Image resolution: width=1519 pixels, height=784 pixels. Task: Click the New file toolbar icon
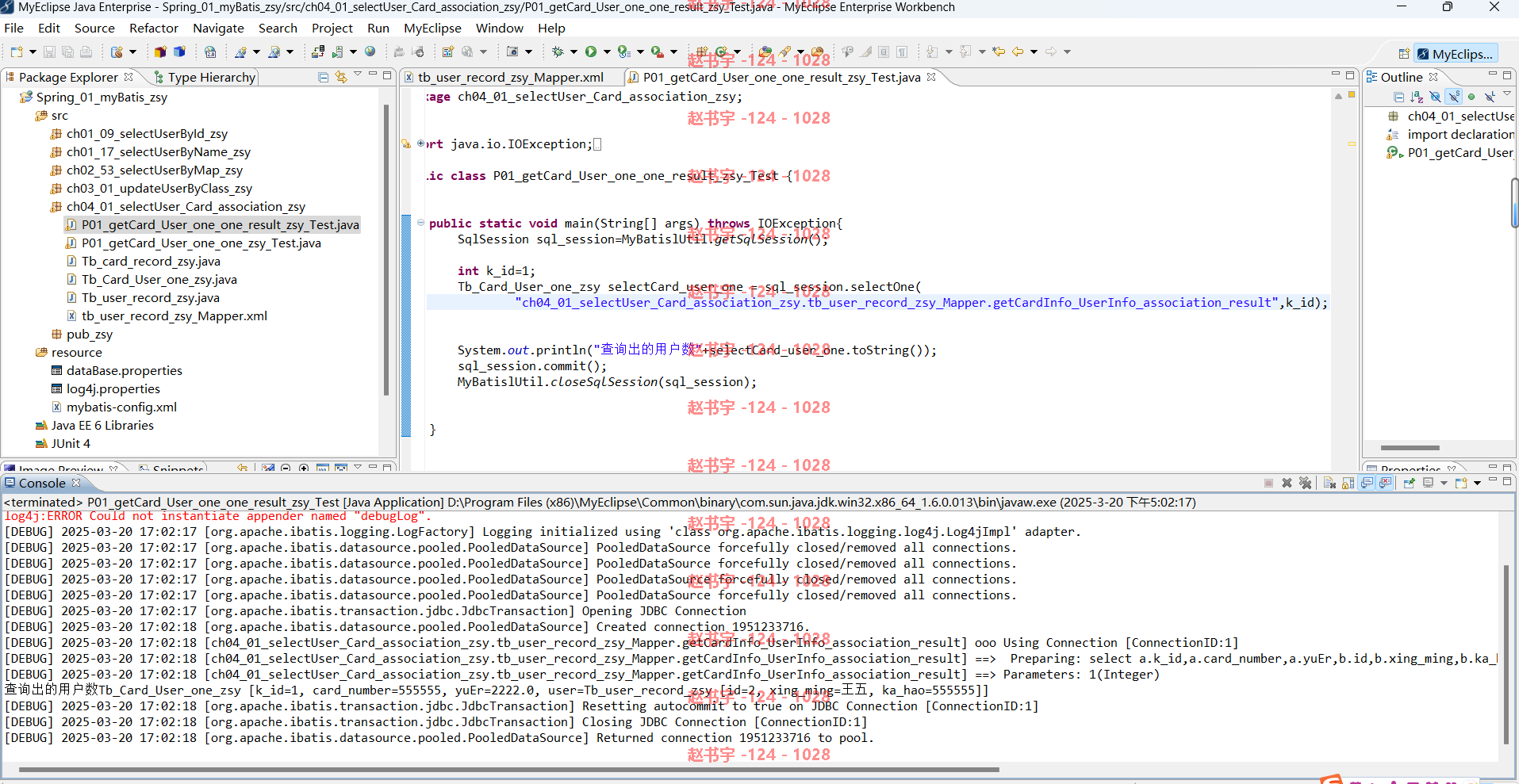point(16,52)
